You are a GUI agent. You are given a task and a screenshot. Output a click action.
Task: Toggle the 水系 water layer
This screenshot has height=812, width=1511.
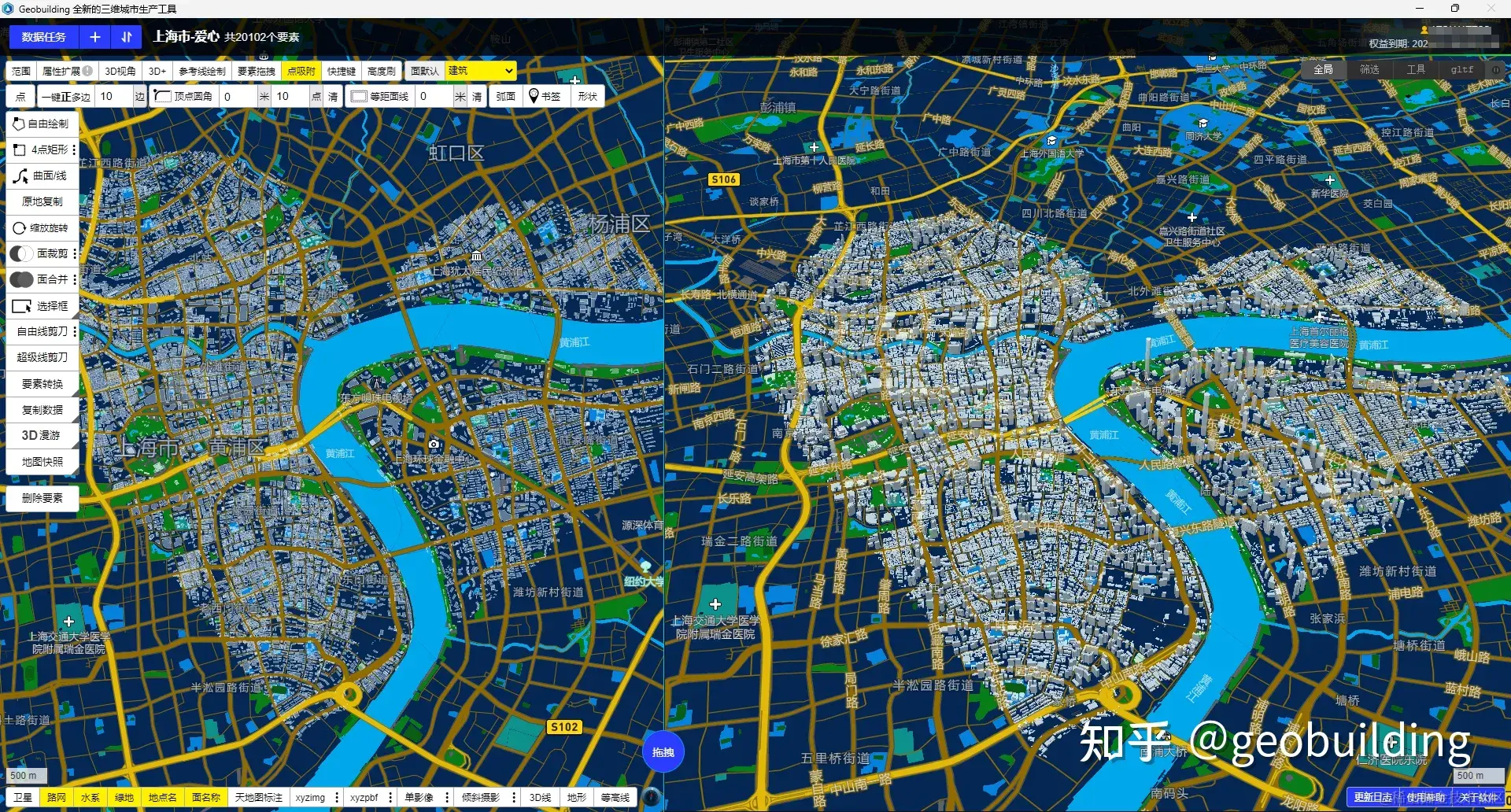click(x=91, y=797)
